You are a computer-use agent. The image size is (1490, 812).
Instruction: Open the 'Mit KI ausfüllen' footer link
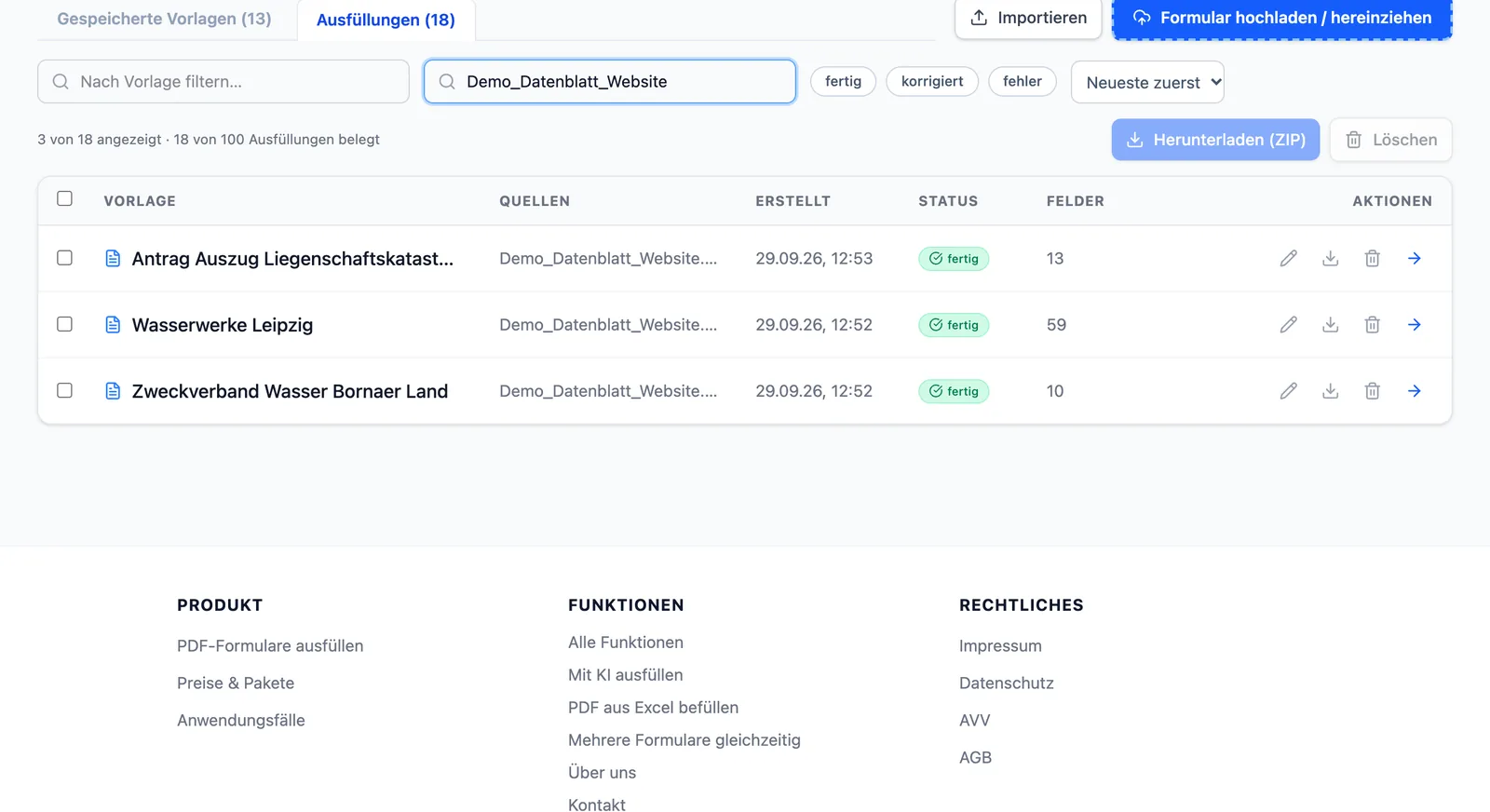[x=626, y=675]
